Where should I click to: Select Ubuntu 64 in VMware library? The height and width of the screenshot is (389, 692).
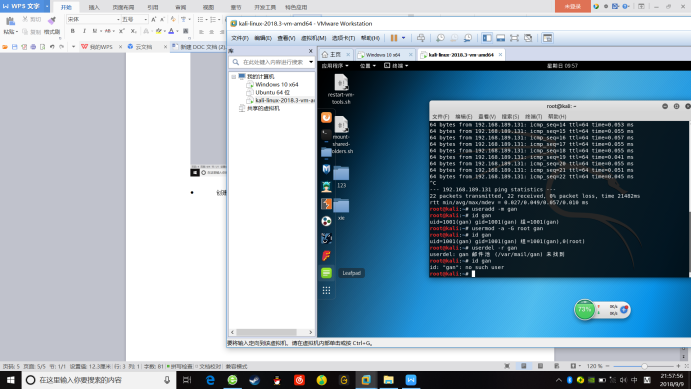272,92
